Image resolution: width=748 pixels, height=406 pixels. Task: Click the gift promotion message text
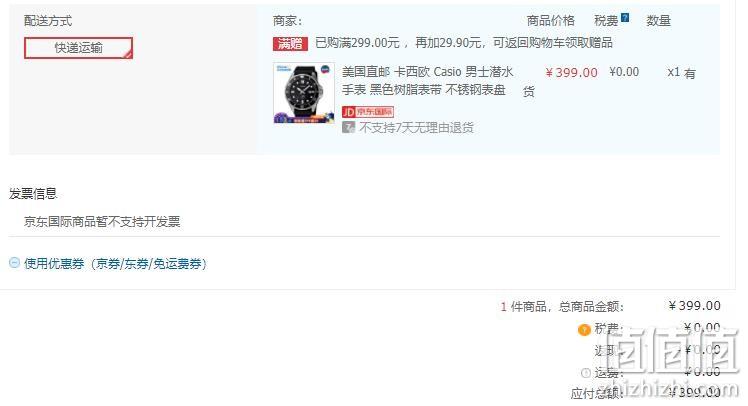[464, 43]
